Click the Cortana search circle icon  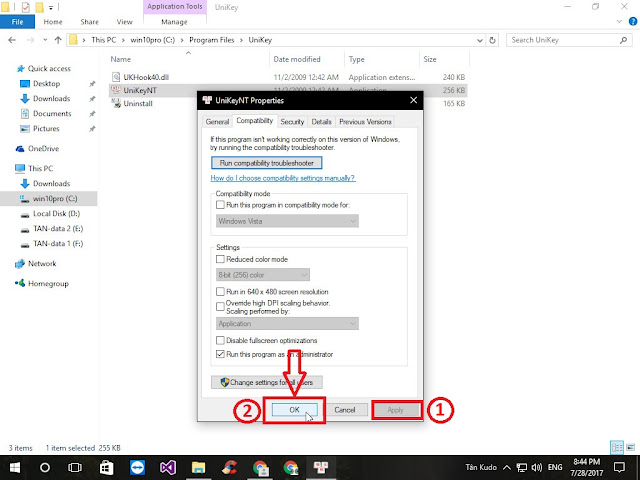click(45, 467)
